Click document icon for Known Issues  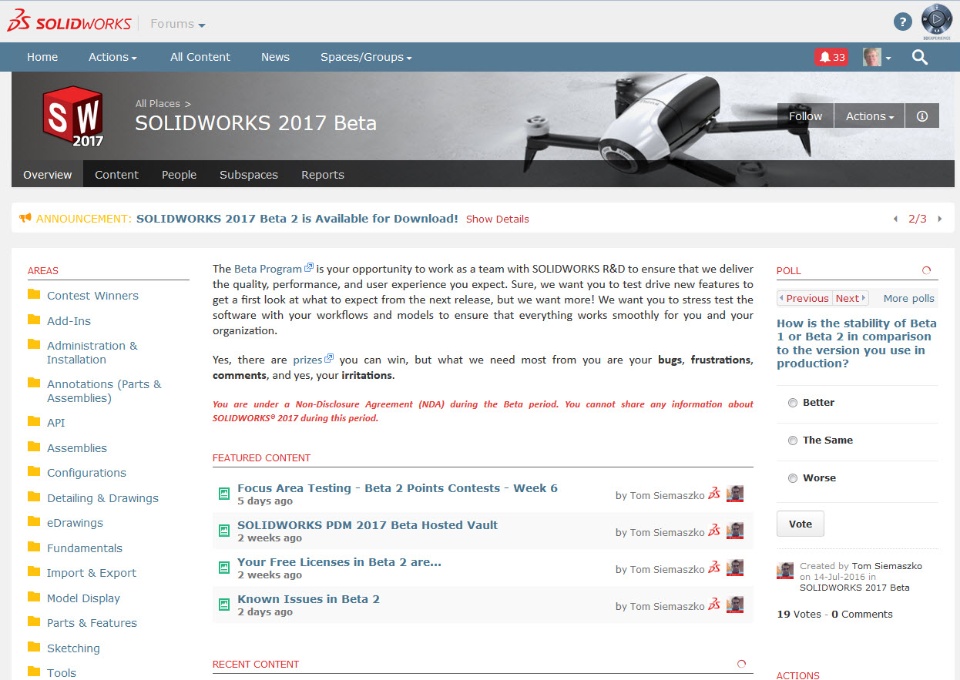(224, 605)
